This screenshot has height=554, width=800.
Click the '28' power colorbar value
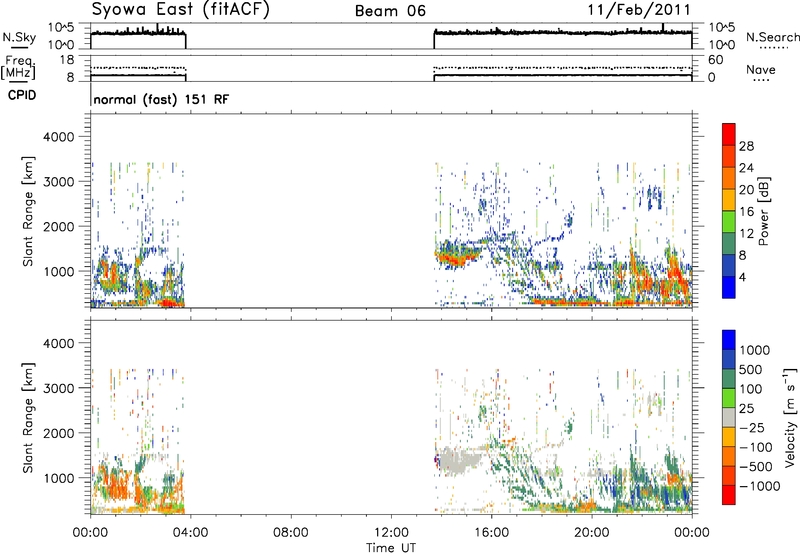[x=746, y=146]
